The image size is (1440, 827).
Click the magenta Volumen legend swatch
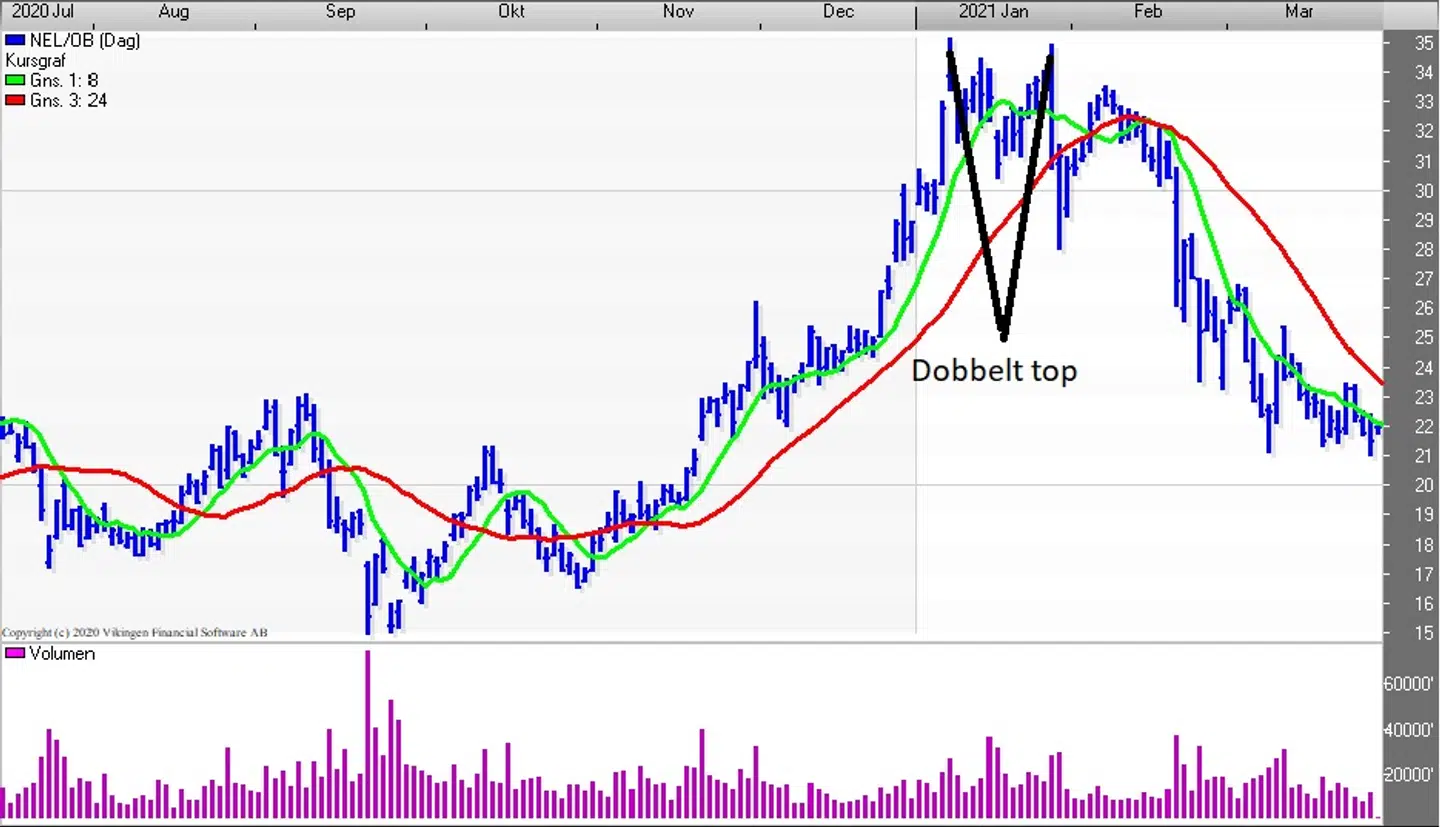(x=14, y=654)
